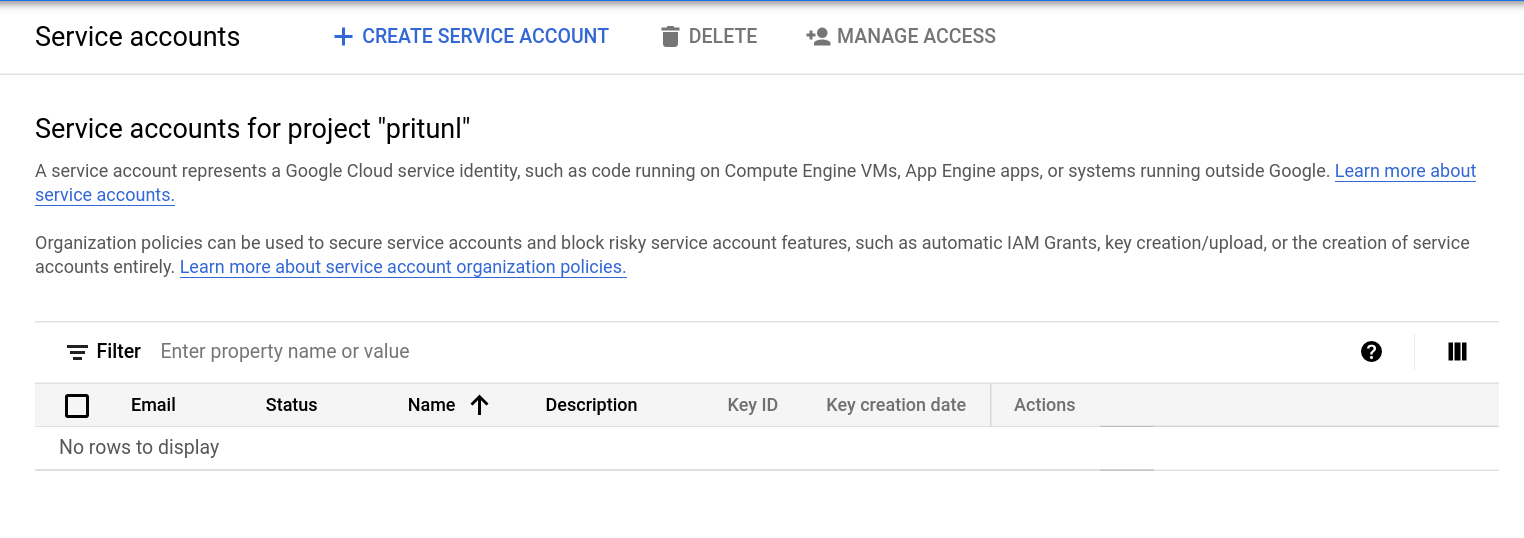This screenshot has height=538, width=1524.
Task: Toggle the select all rows checkbox
Action: click(x=77, y=405)
